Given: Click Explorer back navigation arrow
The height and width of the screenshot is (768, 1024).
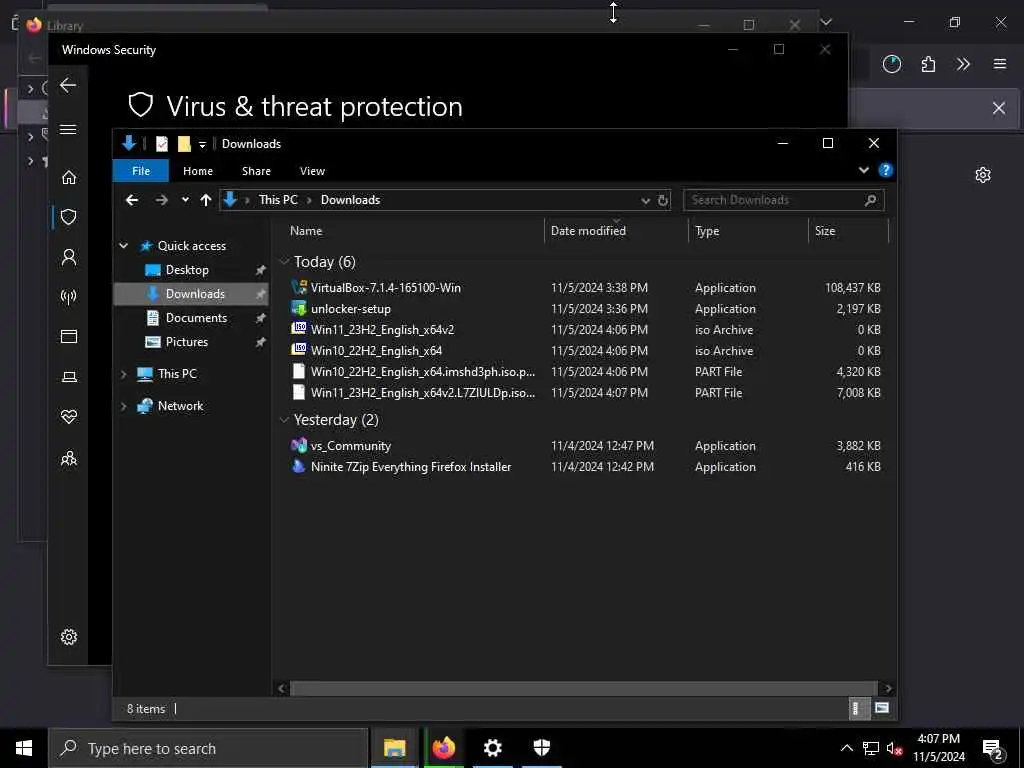Looking at the screenshot, I should [132, 200].
